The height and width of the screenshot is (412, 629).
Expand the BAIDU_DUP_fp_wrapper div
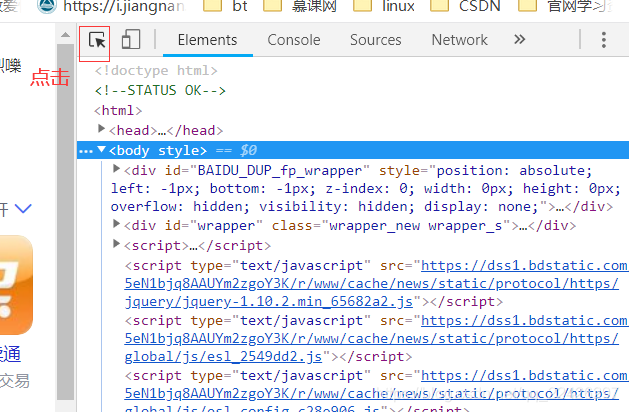tap(116, 168)
